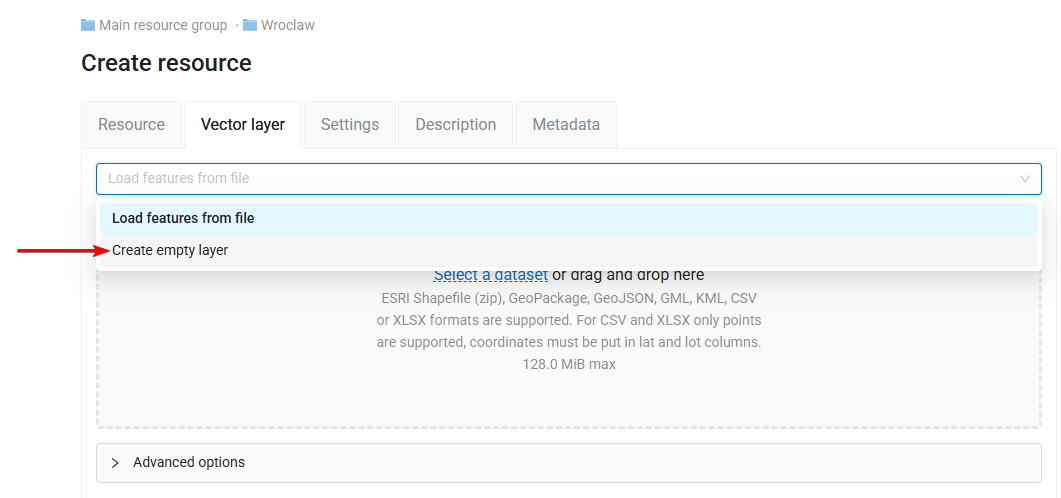Screen dimensions: 1061x498
Task: Select the Vector layer tab
Action: pyautogui.click(x=243, y=125)
